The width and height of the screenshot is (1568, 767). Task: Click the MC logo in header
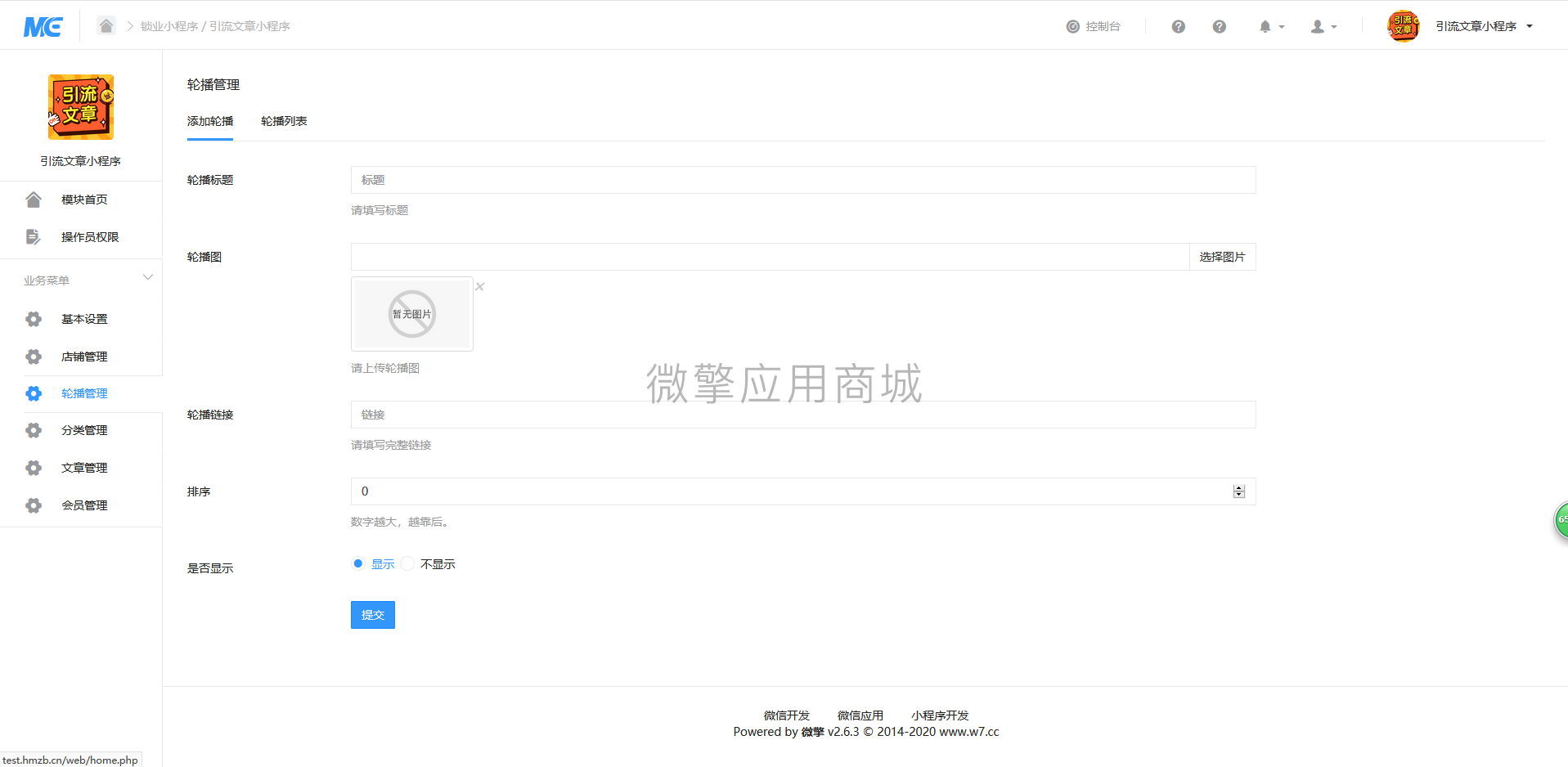pos(43,27)
